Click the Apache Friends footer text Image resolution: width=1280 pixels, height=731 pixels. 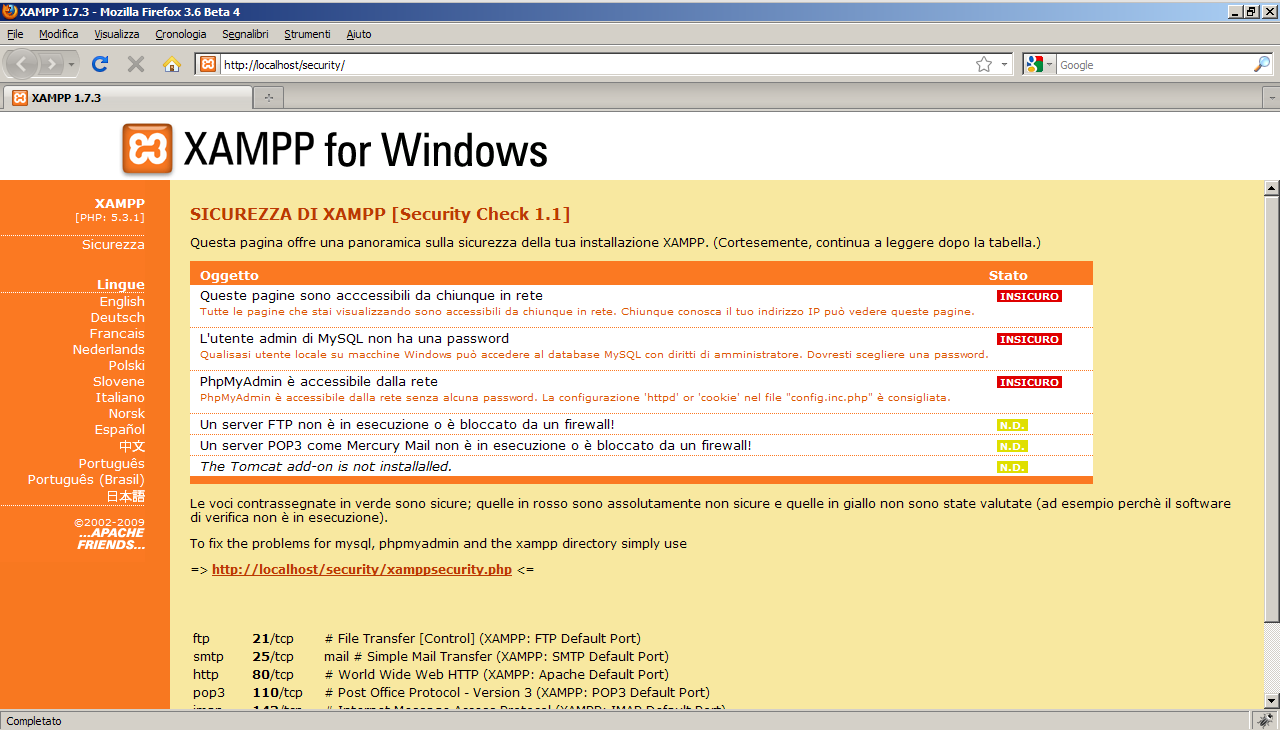(111, 539)
